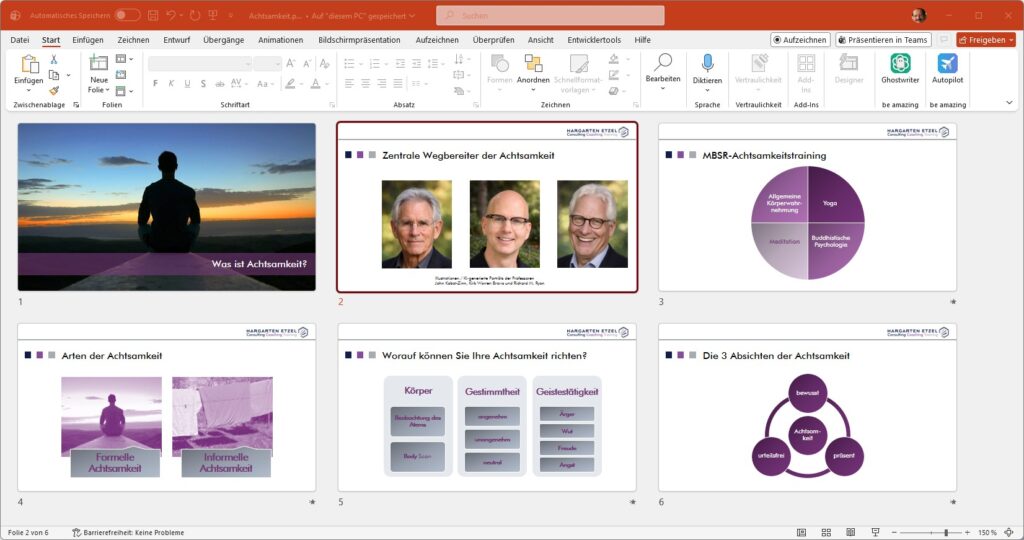Image resolution: width=1024 pixels, height=540 pixels.
Task: Open the Übergänge tab
Action: click(x=223, y=40)
